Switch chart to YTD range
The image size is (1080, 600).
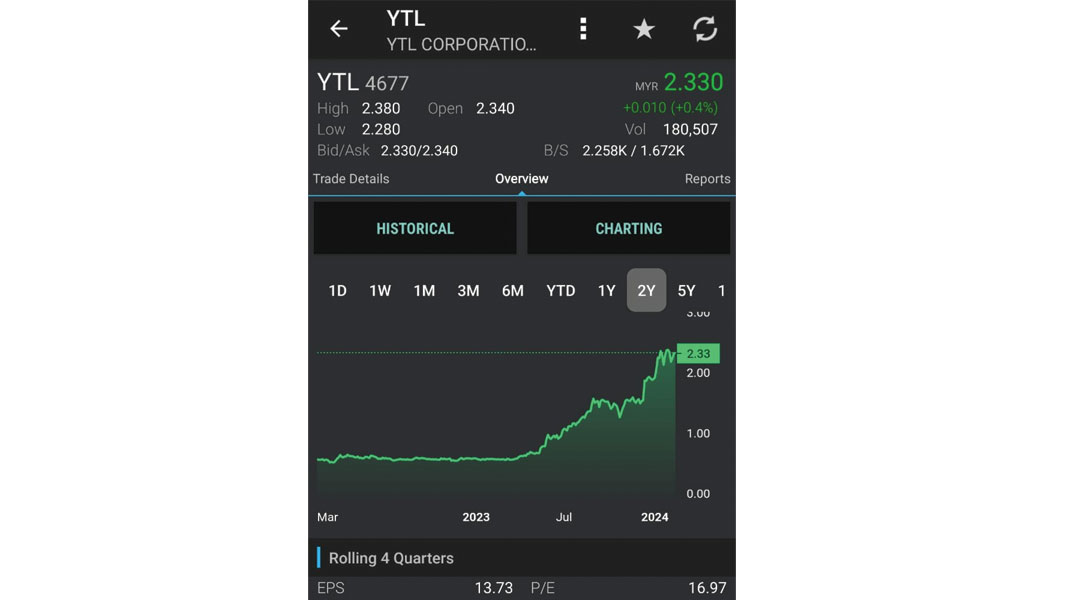[x=561, y=291]
